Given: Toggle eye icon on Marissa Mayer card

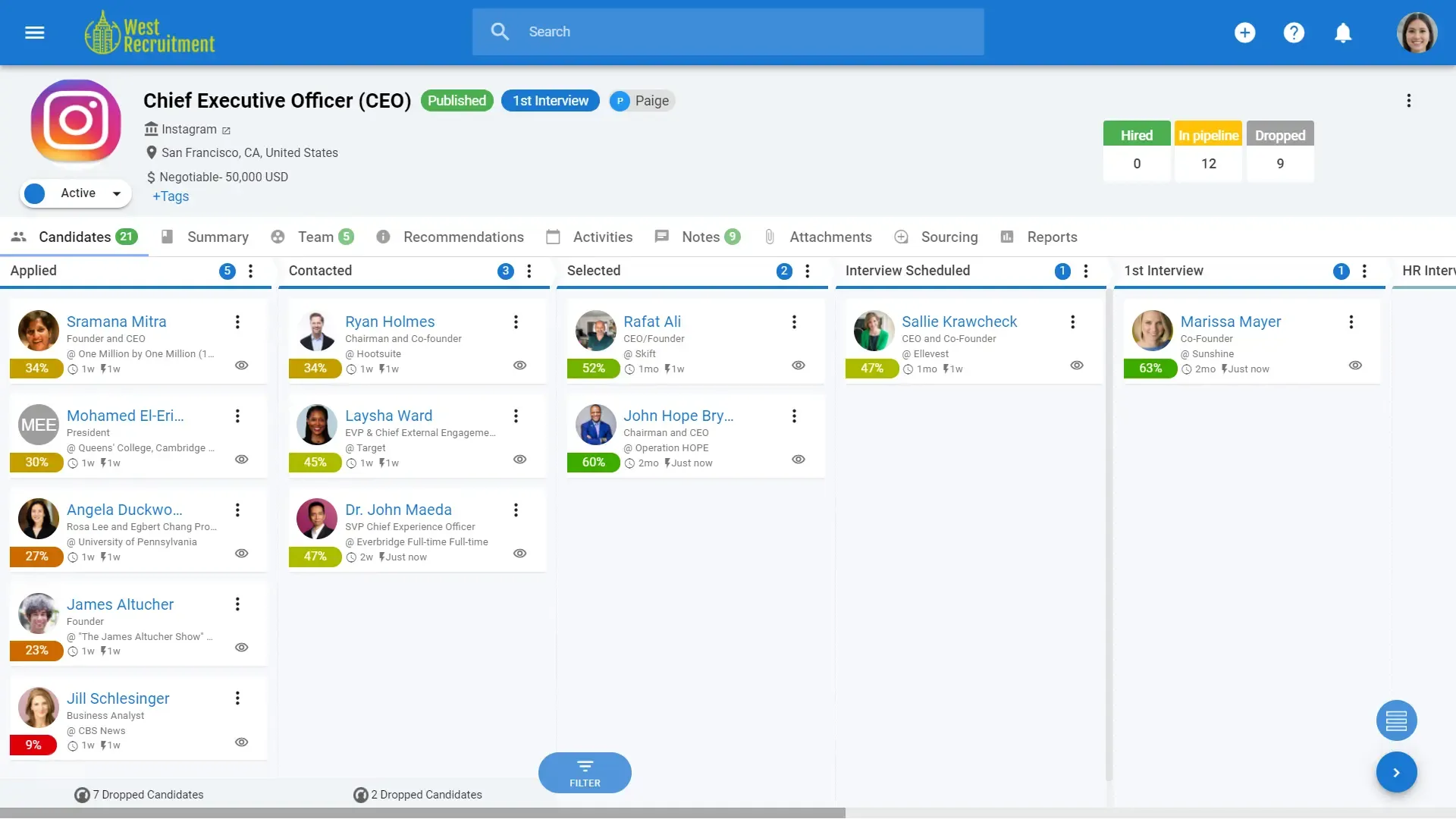Looking at the screenshot, I should (1355, 366).
